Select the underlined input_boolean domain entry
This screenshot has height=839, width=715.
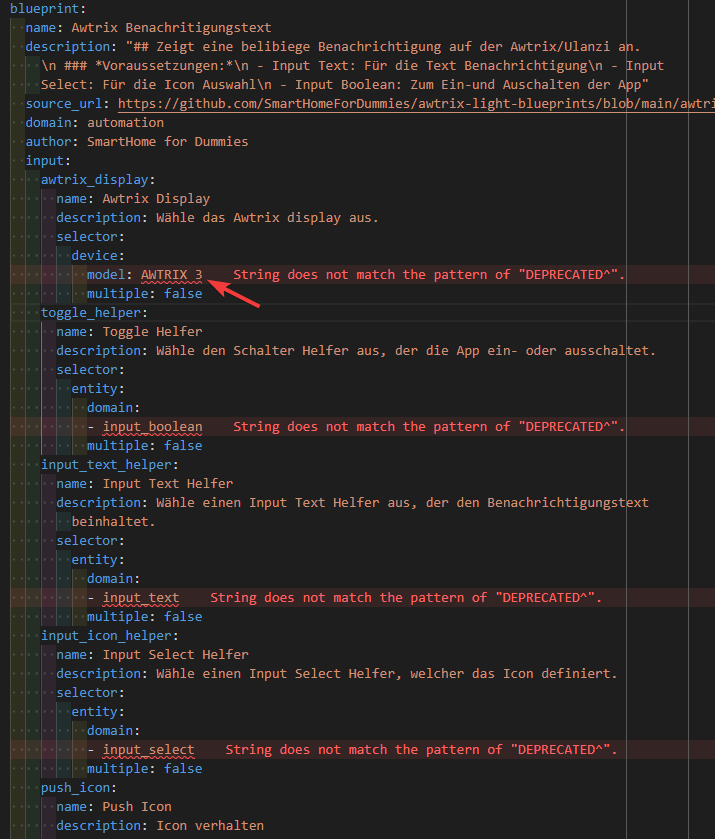click(x=152, y=427)
